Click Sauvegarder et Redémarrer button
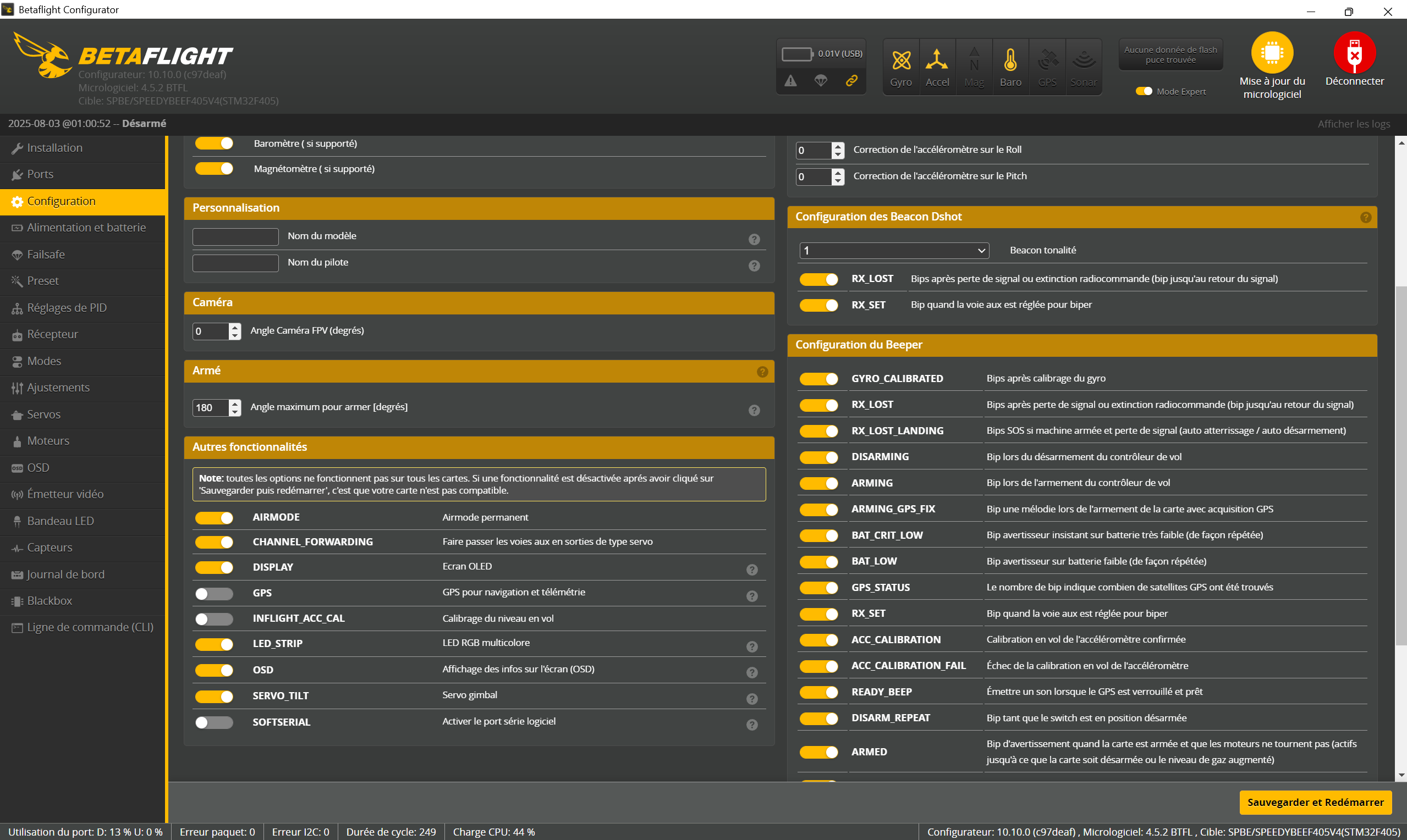The width and height of the screenshot is (1407, 840). 1315,802
